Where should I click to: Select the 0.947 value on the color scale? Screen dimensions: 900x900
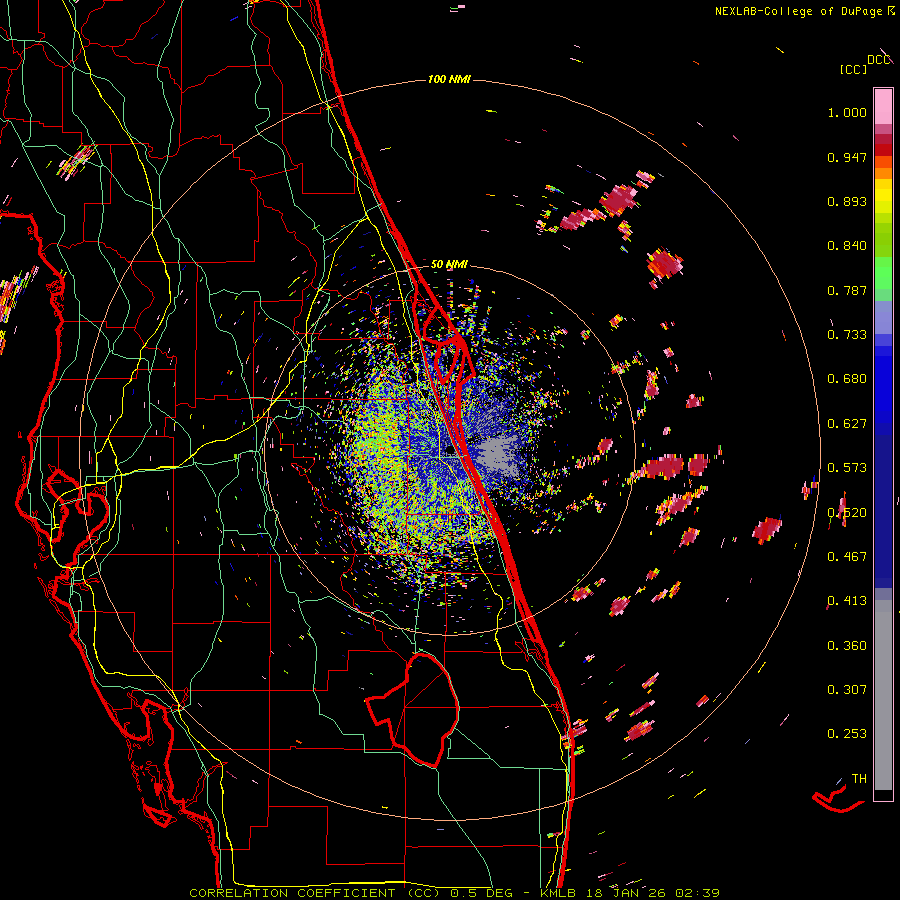[x=847, y=157]
